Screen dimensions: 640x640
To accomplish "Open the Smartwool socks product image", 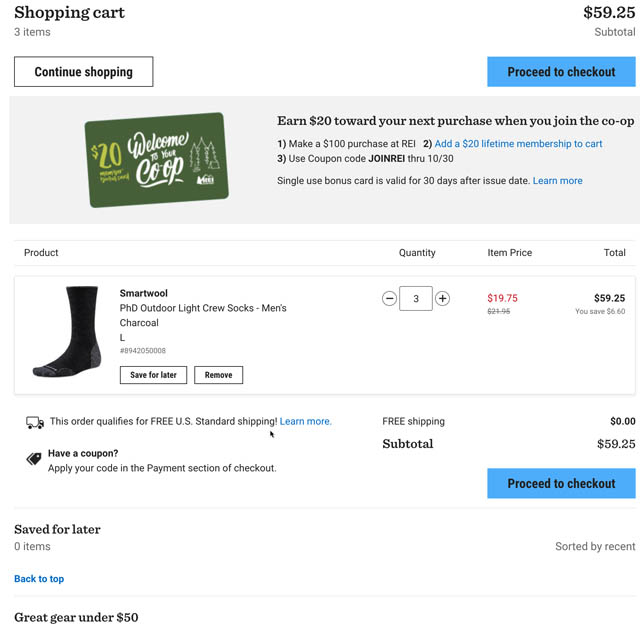I will [x=67, y=332].
